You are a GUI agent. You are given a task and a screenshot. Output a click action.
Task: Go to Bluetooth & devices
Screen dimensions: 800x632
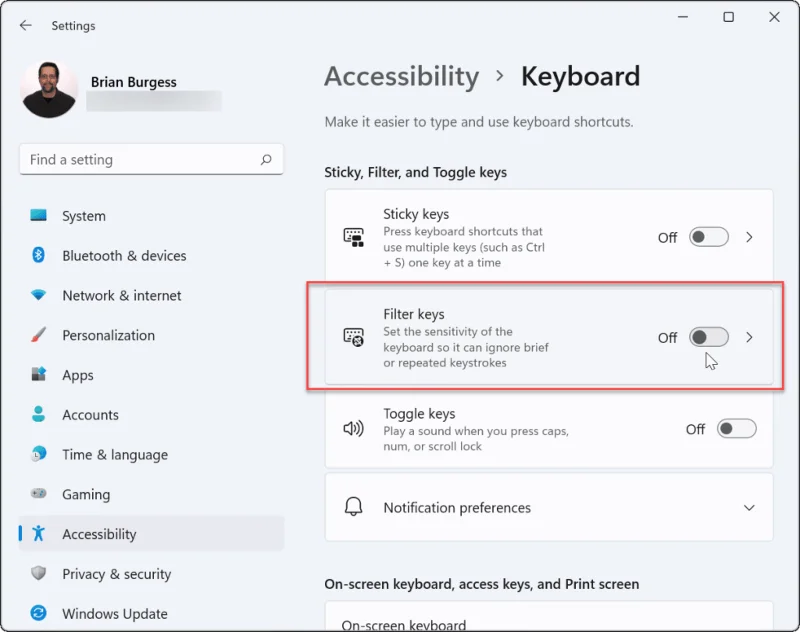(151, 256)
